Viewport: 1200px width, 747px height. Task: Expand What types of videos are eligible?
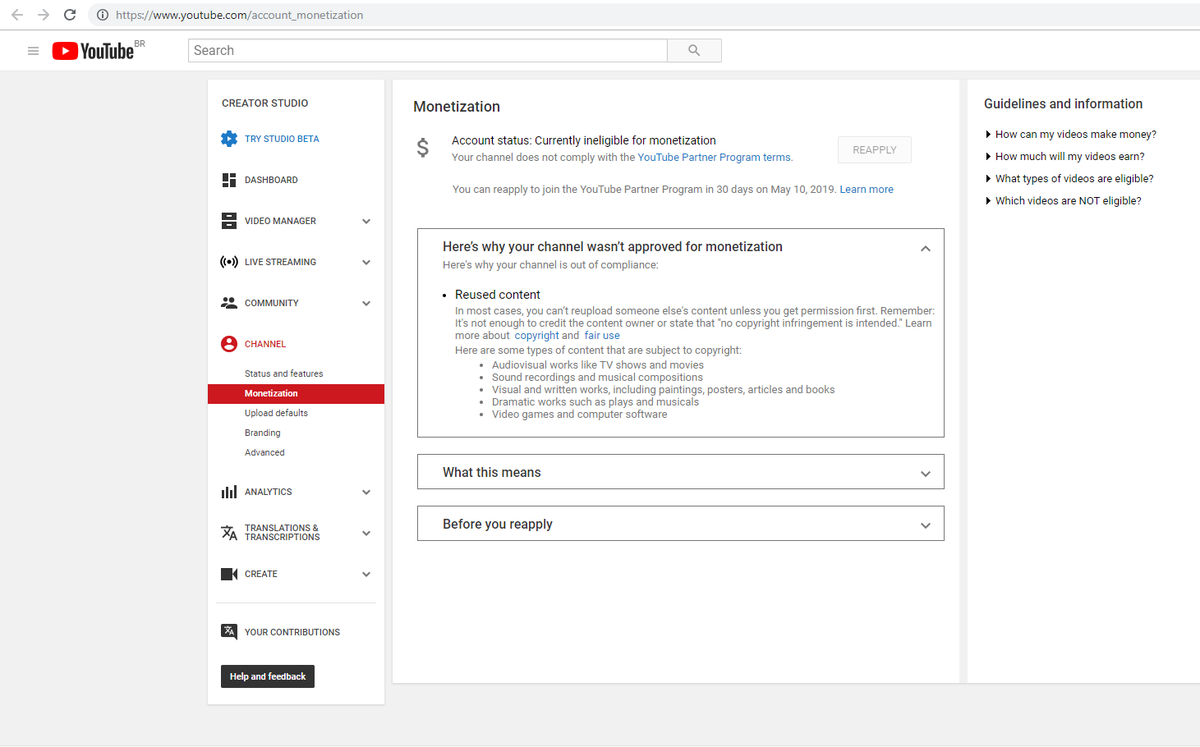tap(1069, 179)
